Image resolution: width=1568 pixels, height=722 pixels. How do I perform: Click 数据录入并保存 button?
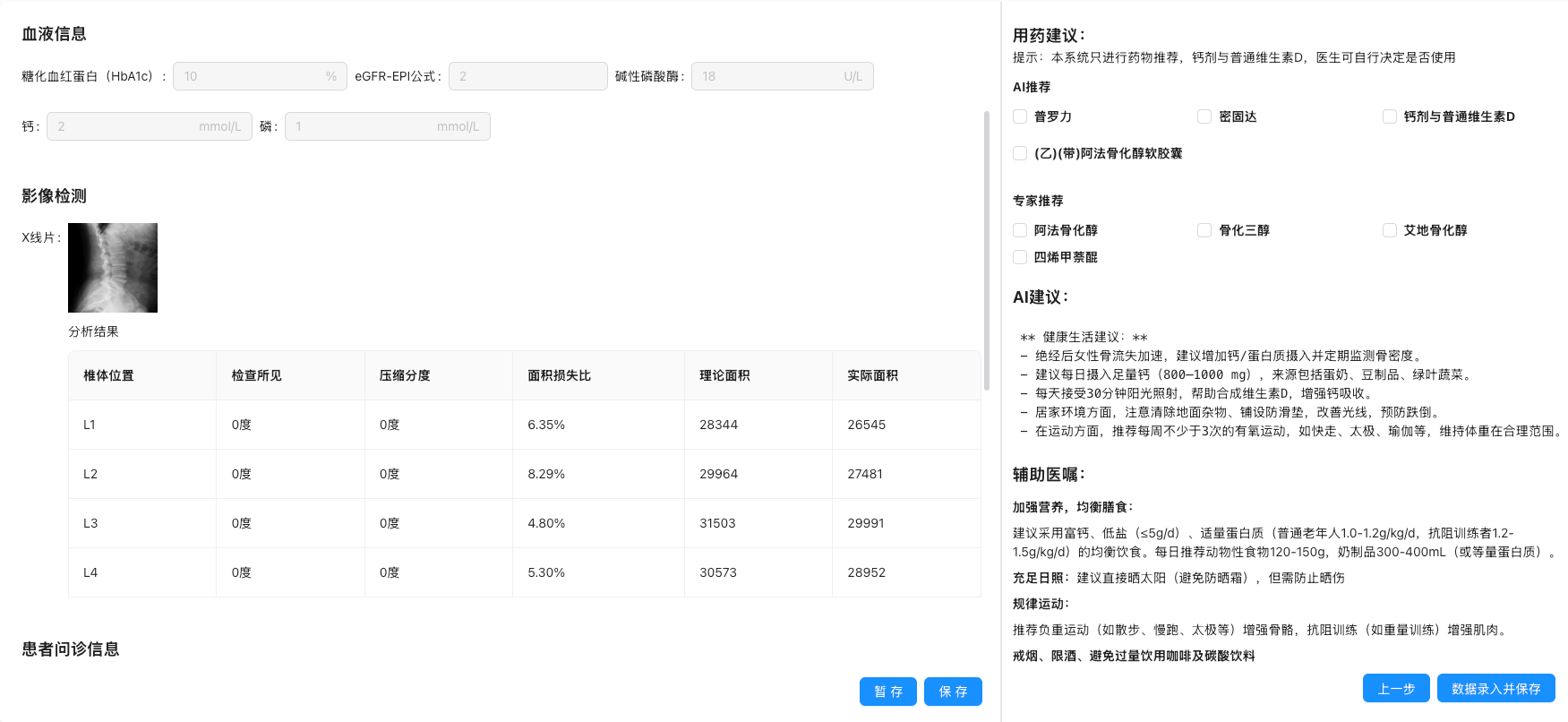coord(1496,688)
